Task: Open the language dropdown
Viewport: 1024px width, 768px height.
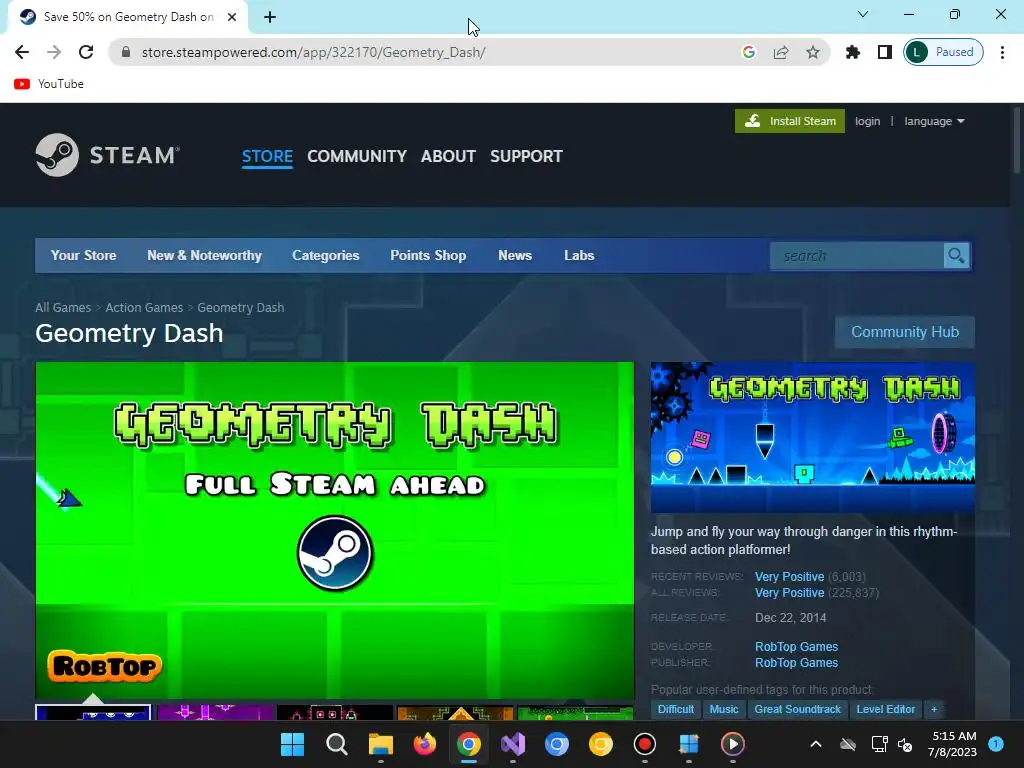Action: (x=934, y=121)
